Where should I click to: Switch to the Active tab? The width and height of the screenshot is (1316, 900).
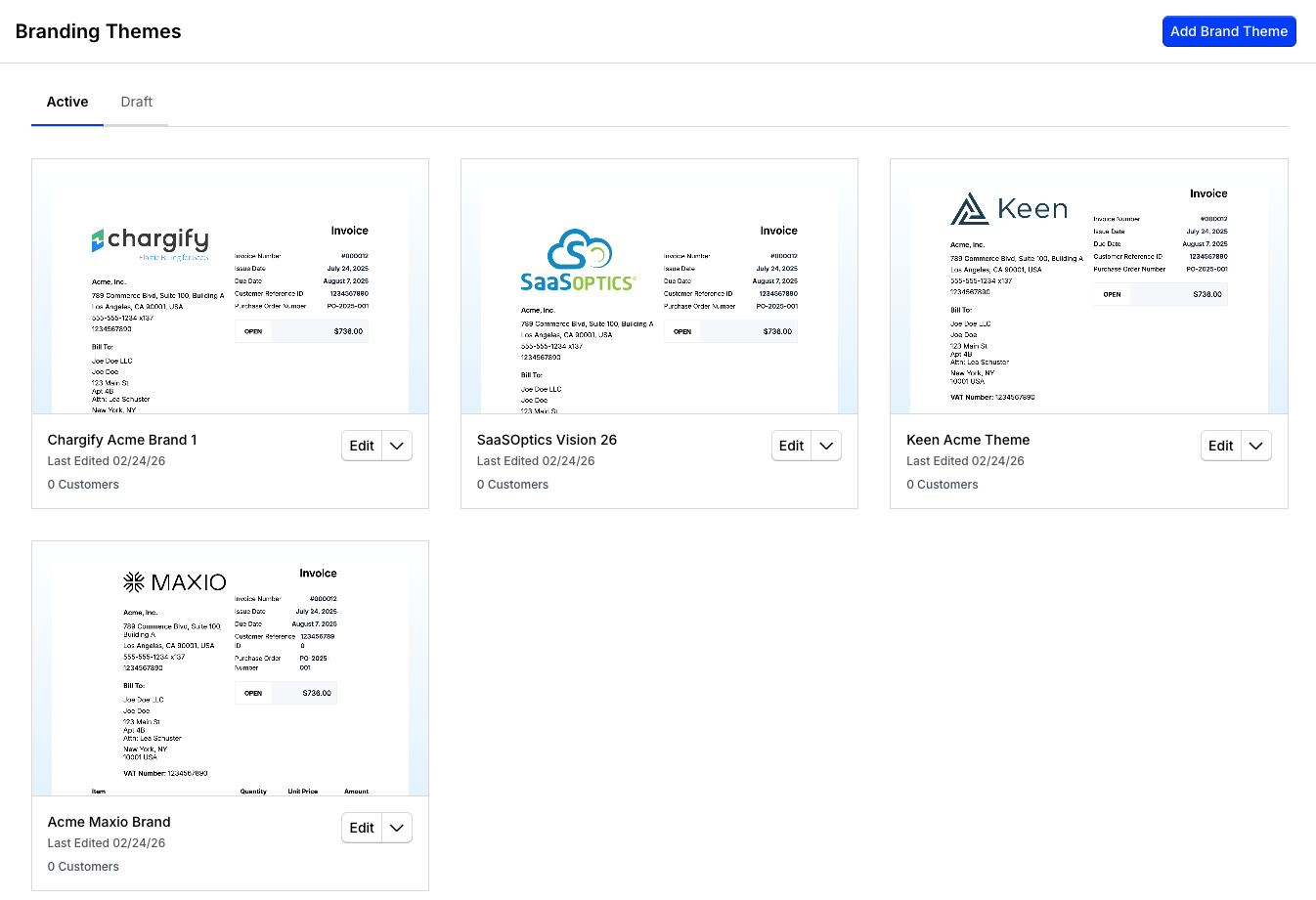(67, 102)
